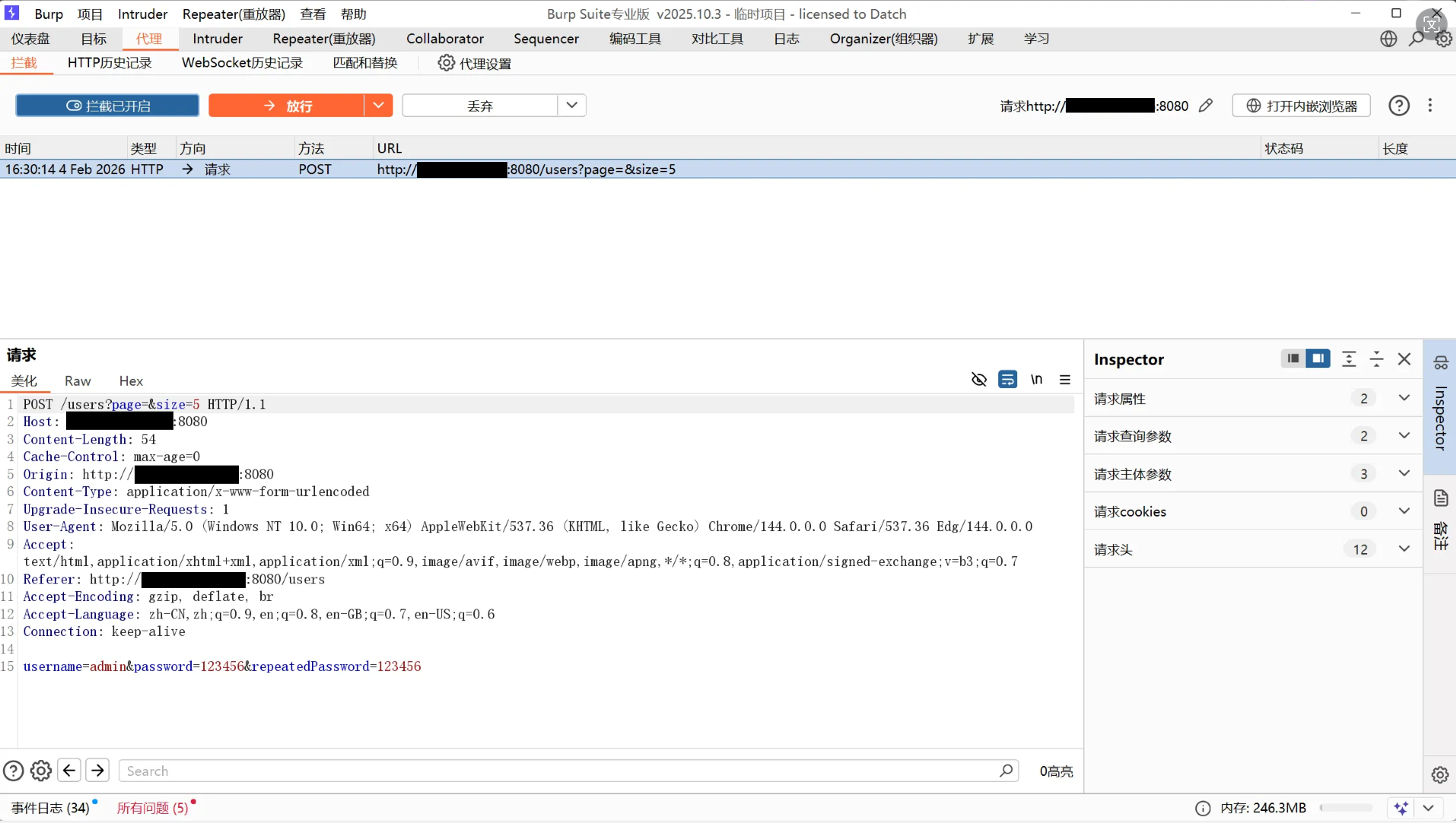Viewport: 1456px width, 823px height.
Task: Select the intercepted POST /users request row
Action: point(728,170)
